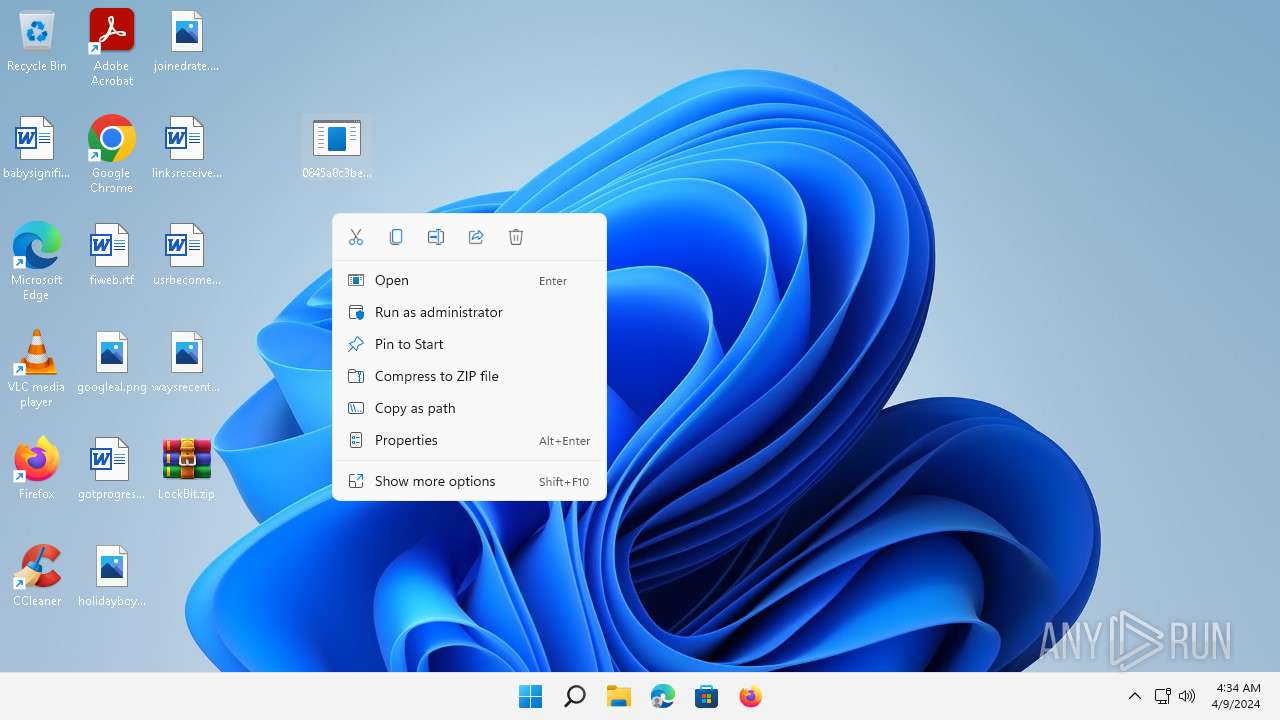Image resolution: width=1280 pixels, height=720 pixels.
Task: Select the Recycle Bin desktop icon
Action: tap(37, 42)
